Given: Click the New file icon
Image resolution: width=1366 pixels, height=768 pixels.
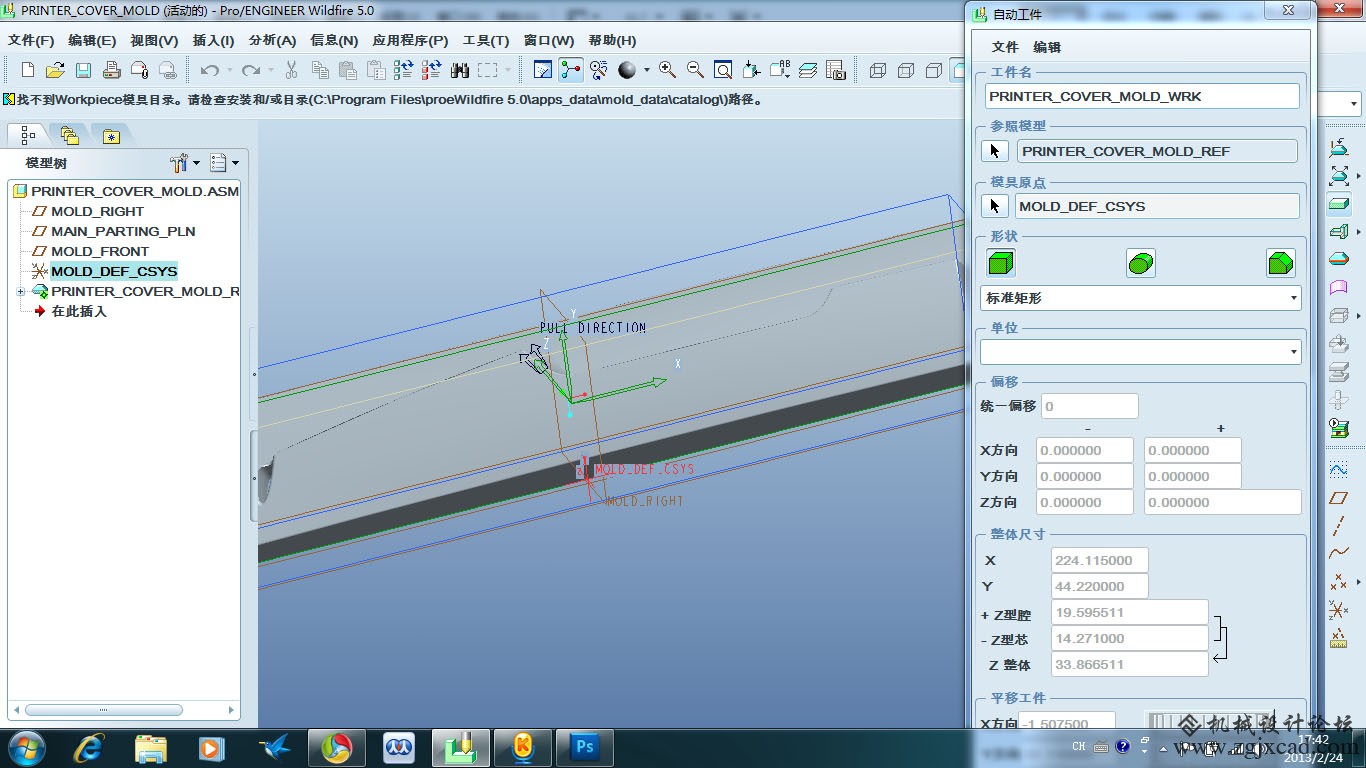Looking at the screenshot, I should coord(28,70).
